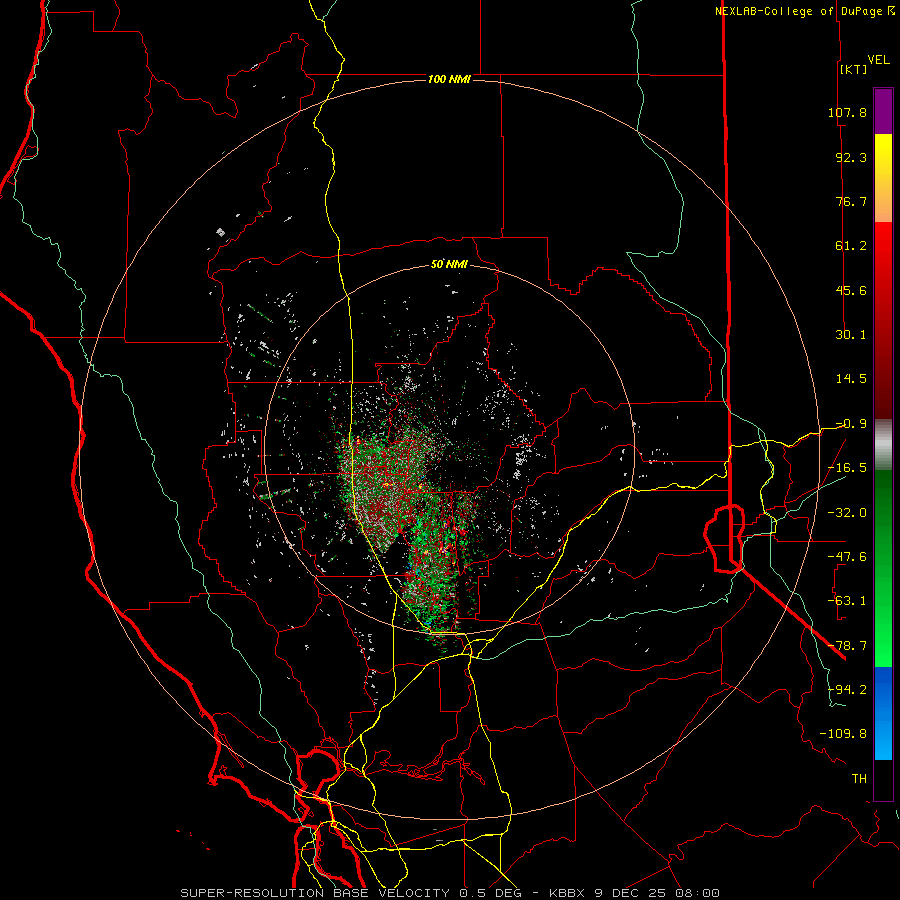The width and height of the screenshot is (900, 900).
Task: Click the [KT] units label
Action: pos(853,69)
